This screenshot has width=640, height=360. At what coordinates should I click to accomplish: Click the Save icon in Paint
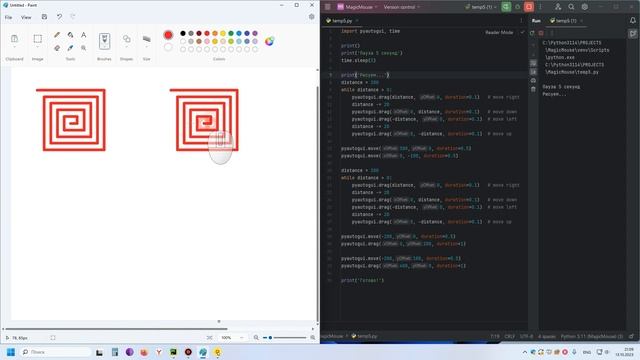(x=44, y=17)
